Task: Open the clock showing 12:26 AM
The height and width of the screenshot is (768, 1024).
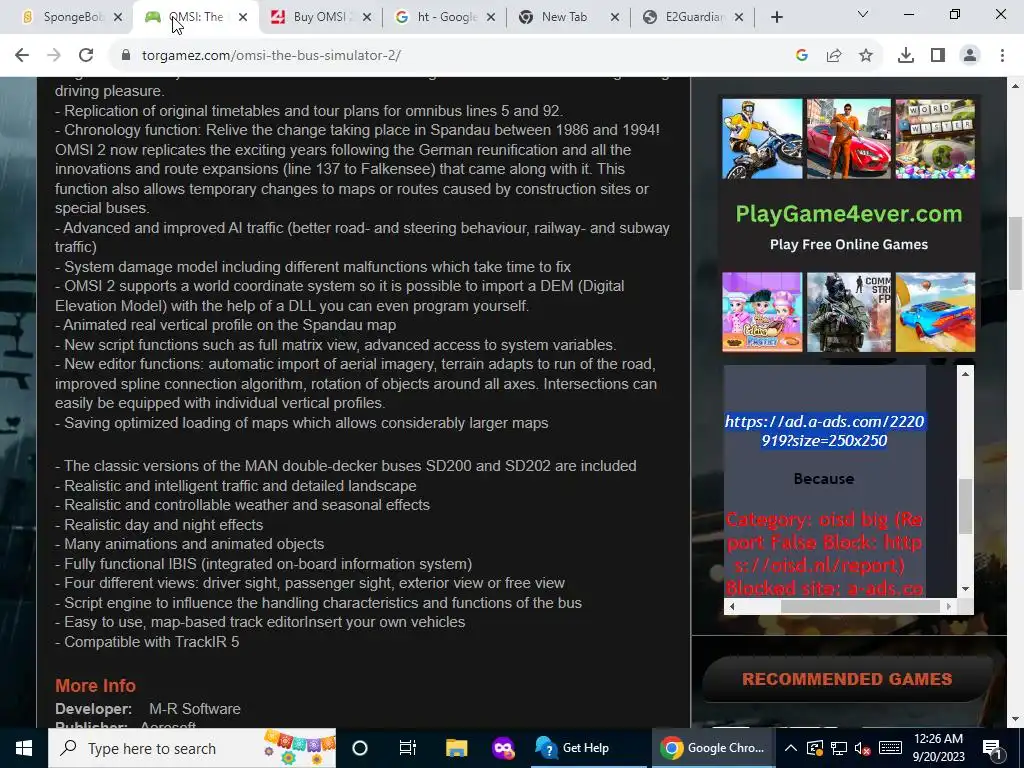Action: click(938, 748)
